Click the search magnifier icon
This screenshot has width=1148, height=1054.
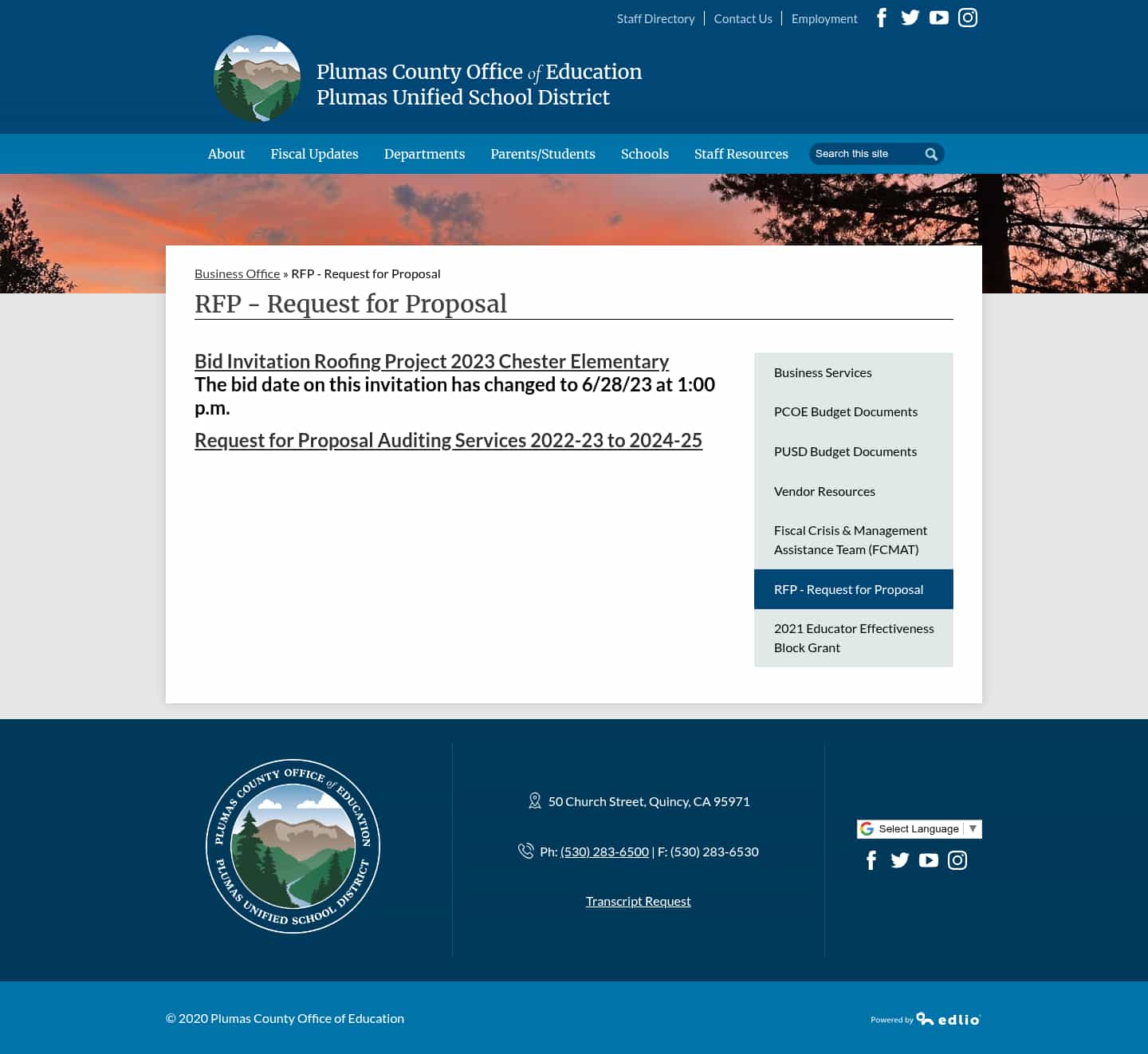click(x=930, y=154)
